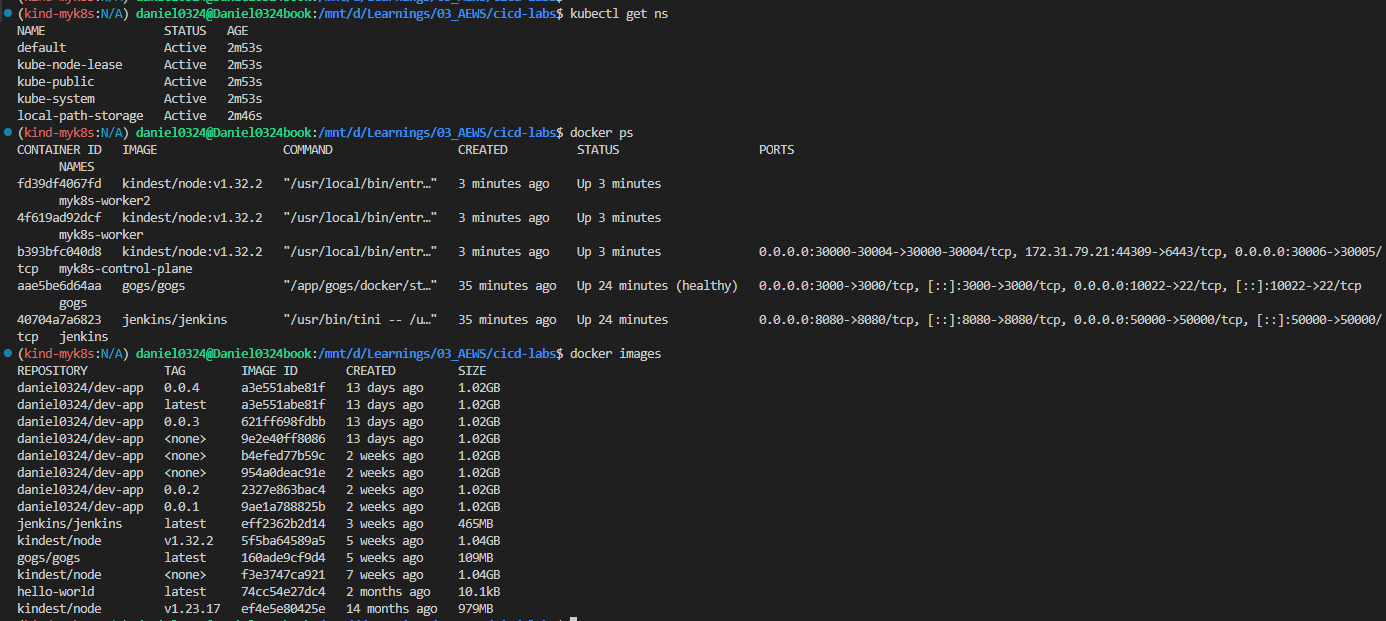Viewport: 1386px width, 621px height.
Task: Click container ID aae5be6d64aa
Action: pos(59,286)
